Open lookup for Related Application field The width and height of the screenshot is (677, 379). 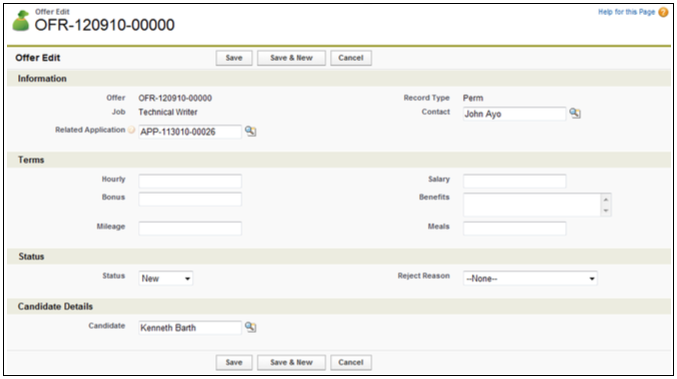(x=250, y=131)
